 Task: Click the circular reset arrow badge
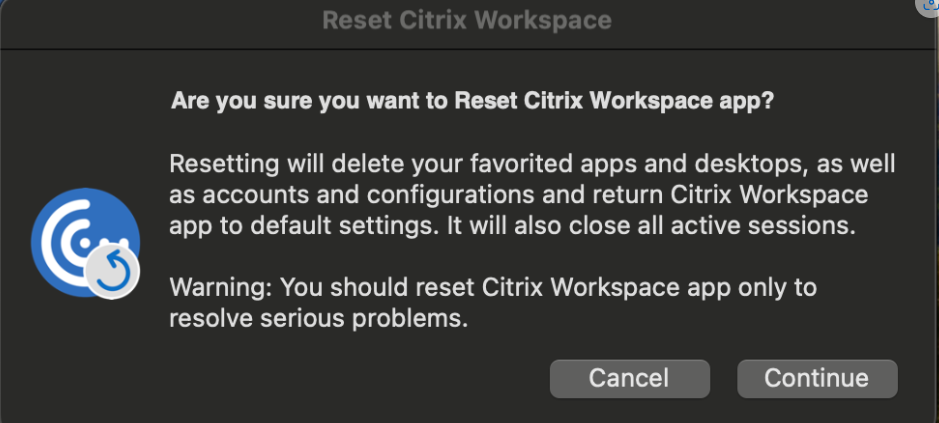[x=113, y=272]
